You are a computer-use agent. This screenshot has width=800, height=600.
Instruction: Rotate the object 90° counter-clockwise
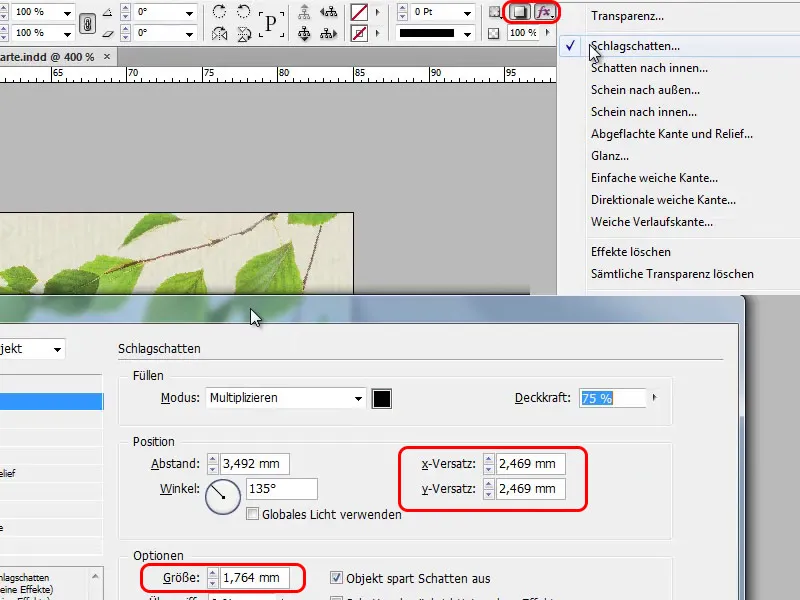tap(244, 11)
